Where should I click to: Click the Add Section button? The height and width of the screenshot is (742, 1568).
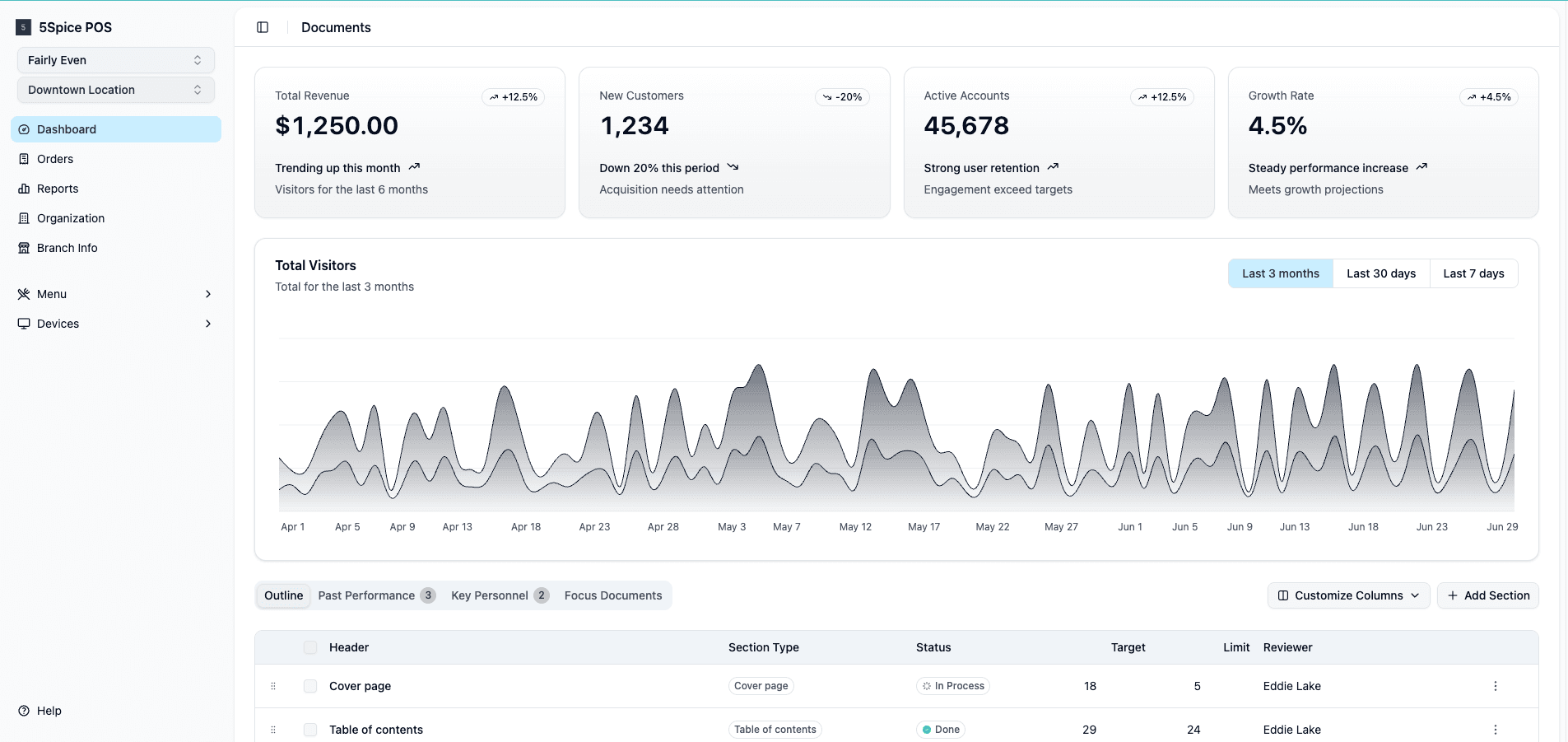click(1487, 595)
